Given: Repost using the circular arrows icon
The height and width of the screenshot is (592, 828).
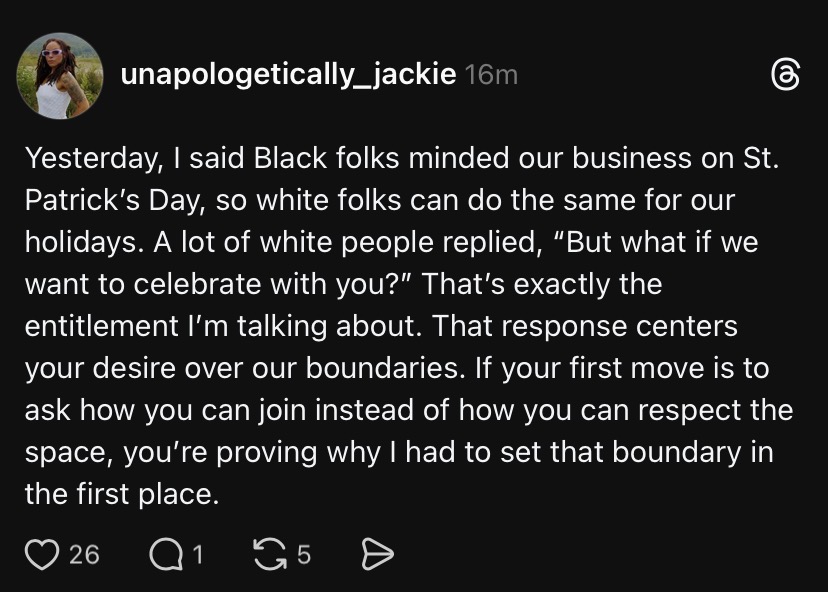Looking at the screenshot, I should 270,555.
